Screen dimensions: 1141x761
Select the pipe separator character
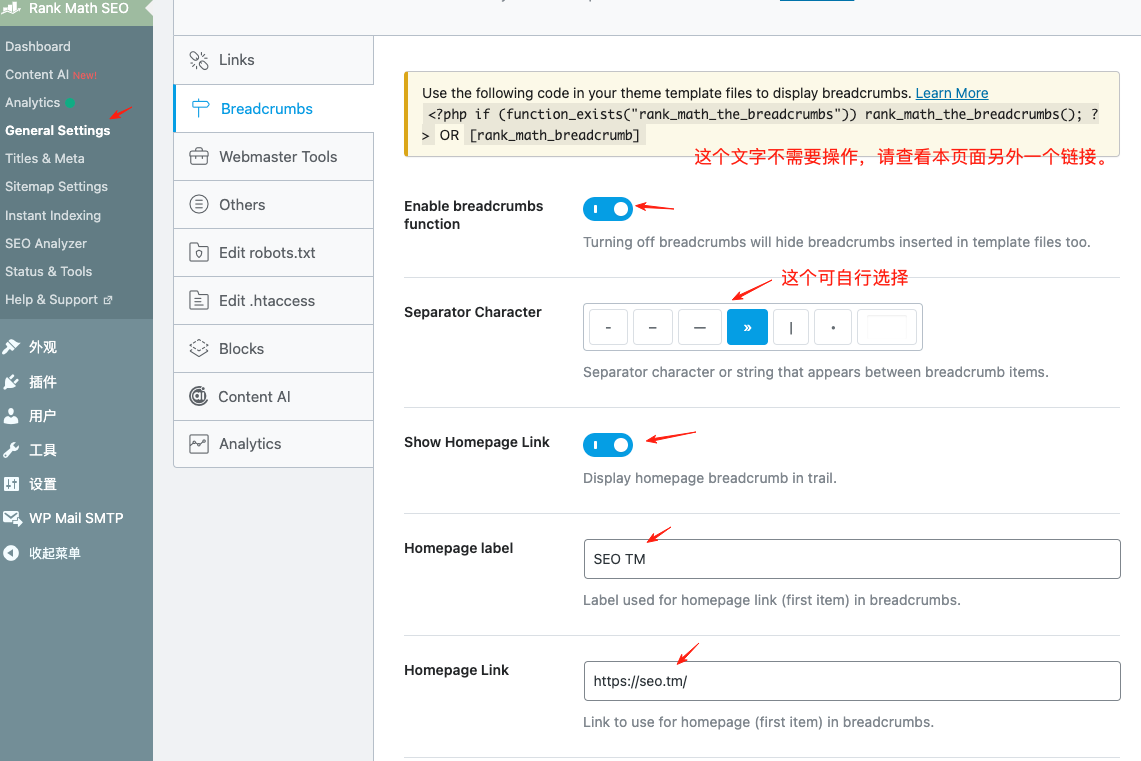(791, 327)
